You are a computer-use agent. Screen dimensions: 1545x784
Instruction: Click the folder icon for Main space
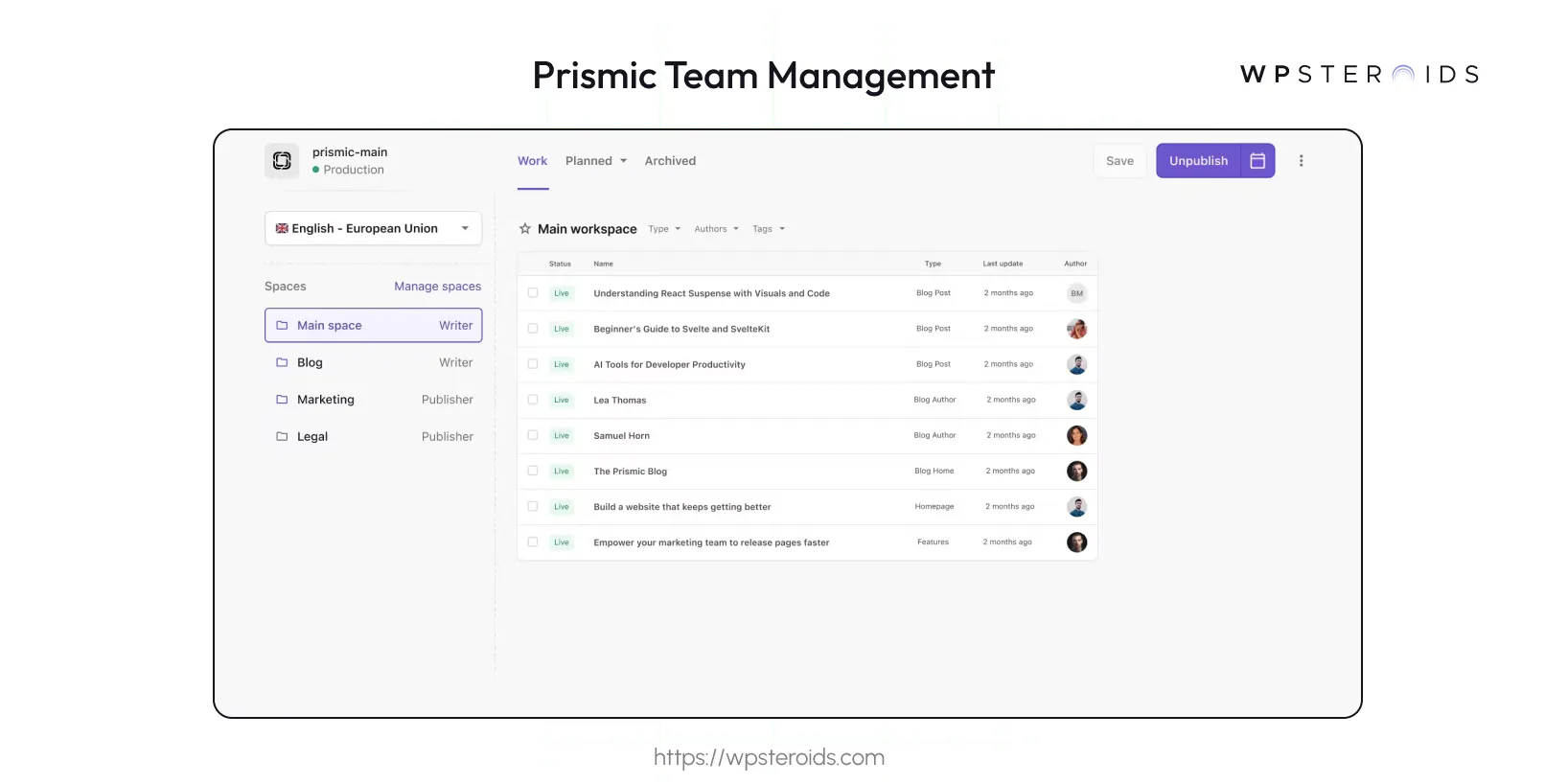pyautogui.click(x=282, y=326)
